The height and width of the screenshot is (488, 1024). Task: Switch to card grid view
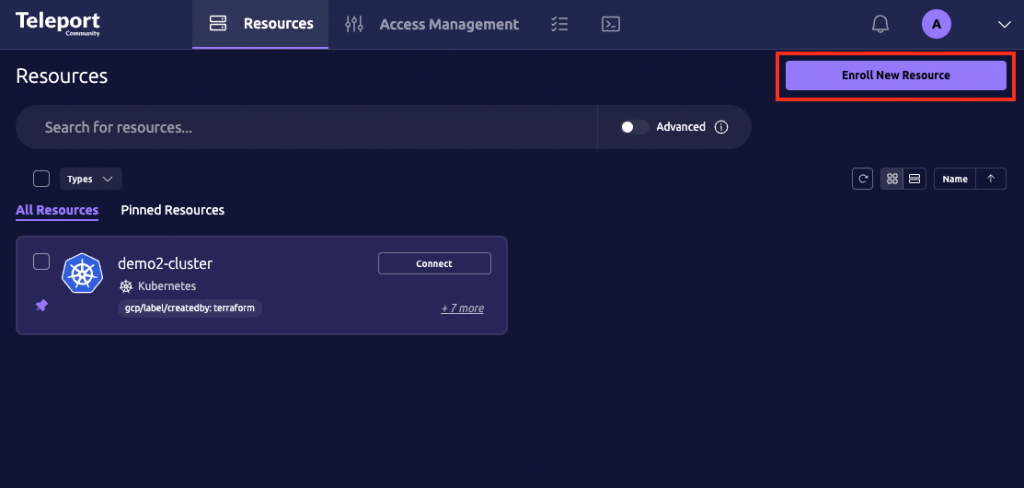[x=892, y=178]
